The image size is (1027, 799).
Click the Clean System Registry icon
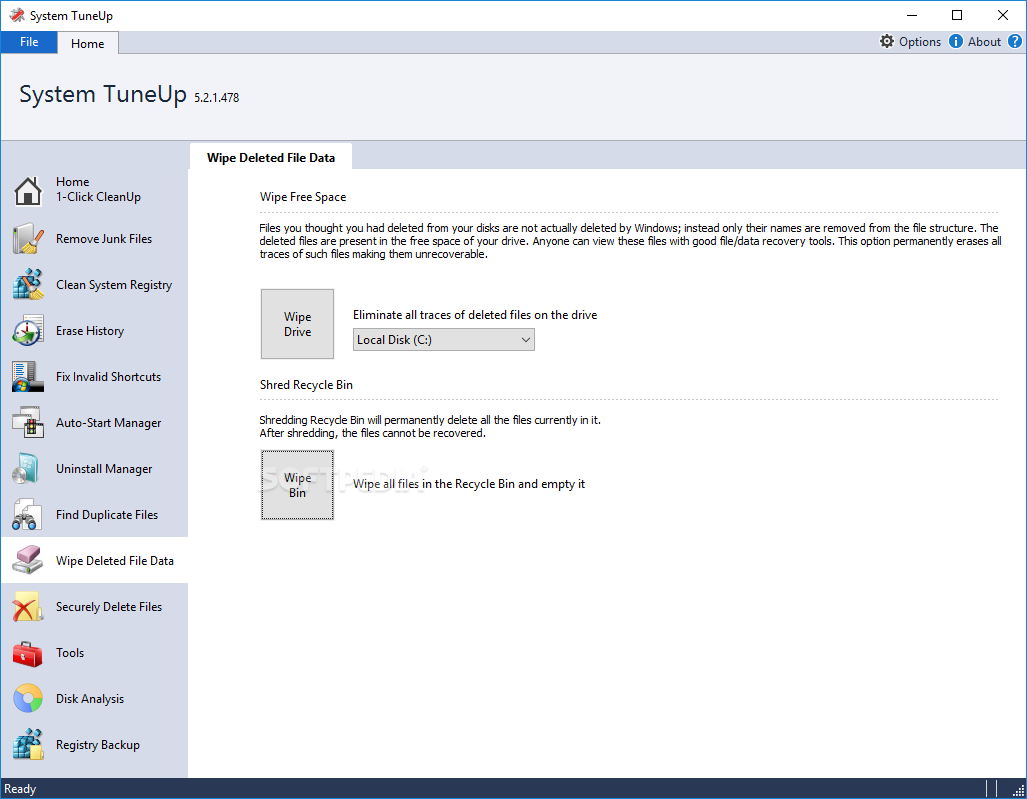tap(28, 285)
